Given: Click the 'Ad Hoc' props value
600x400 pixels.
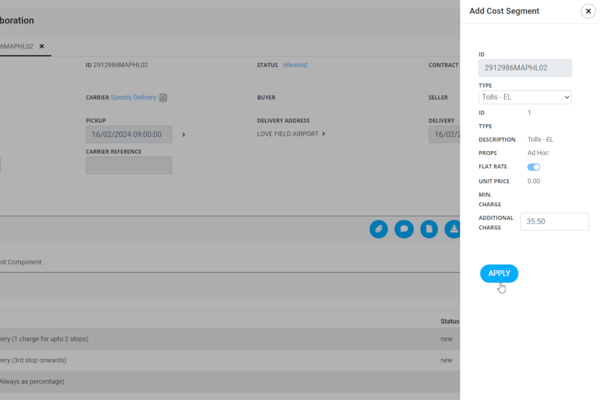Looking at the screenshot, I should pos(538,153).
